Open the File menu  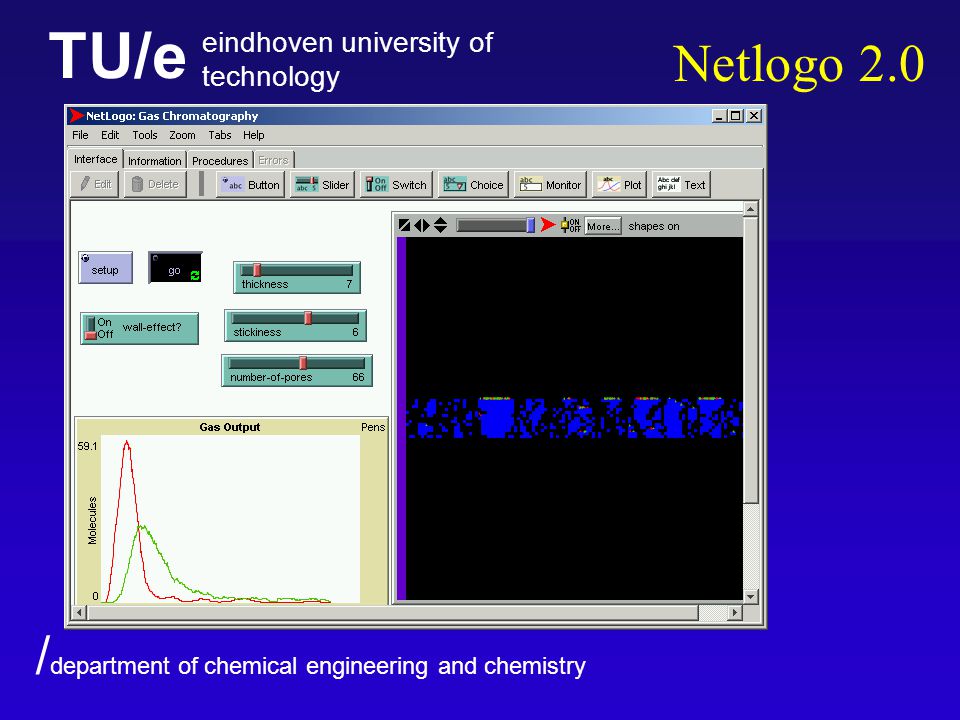click(x=80, y=135)
